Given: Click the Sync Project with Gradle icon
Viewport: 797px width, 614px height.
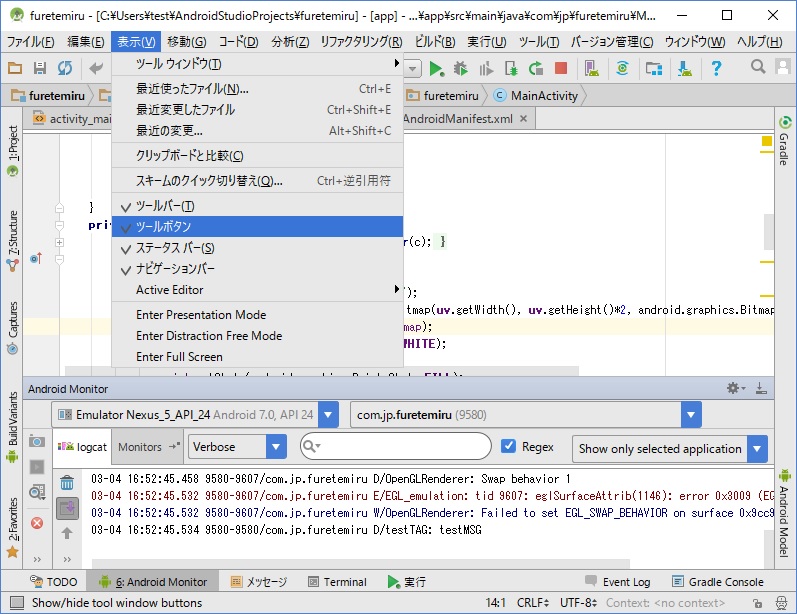Looking at the screenshot, I should pos(622,68).
